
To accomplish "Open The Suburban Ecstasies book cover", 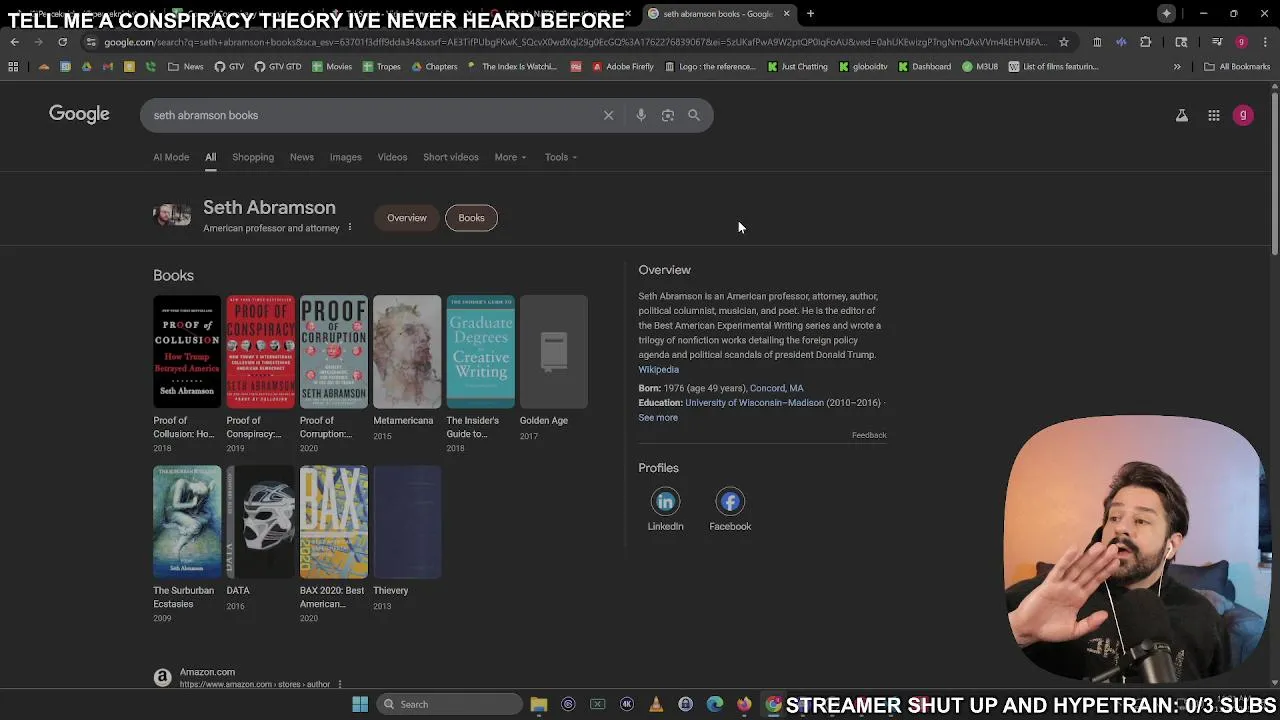I will [x=187, y=522].
